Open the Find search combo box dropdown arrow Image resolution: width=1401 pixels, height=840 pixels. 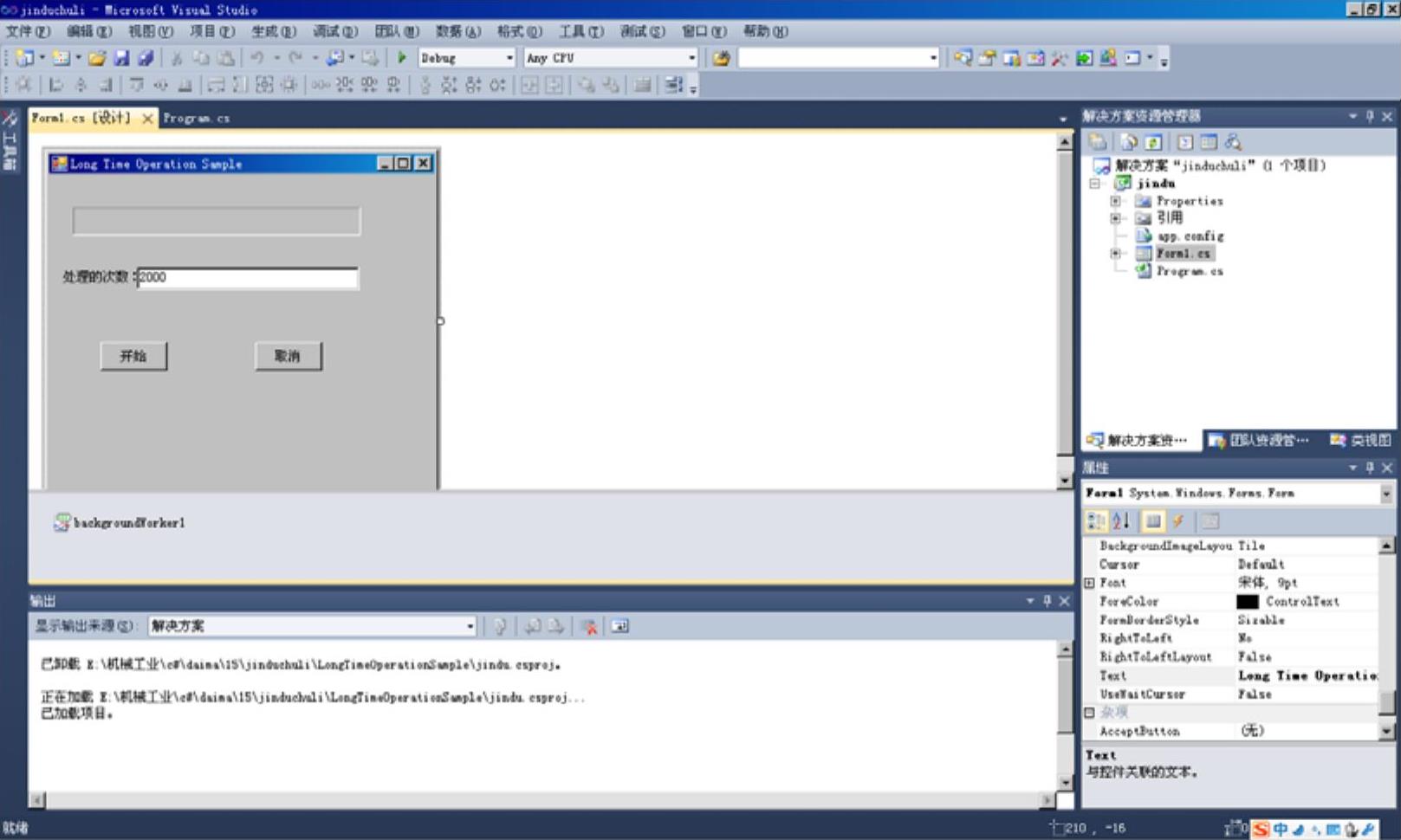click(x=933, y=58)
